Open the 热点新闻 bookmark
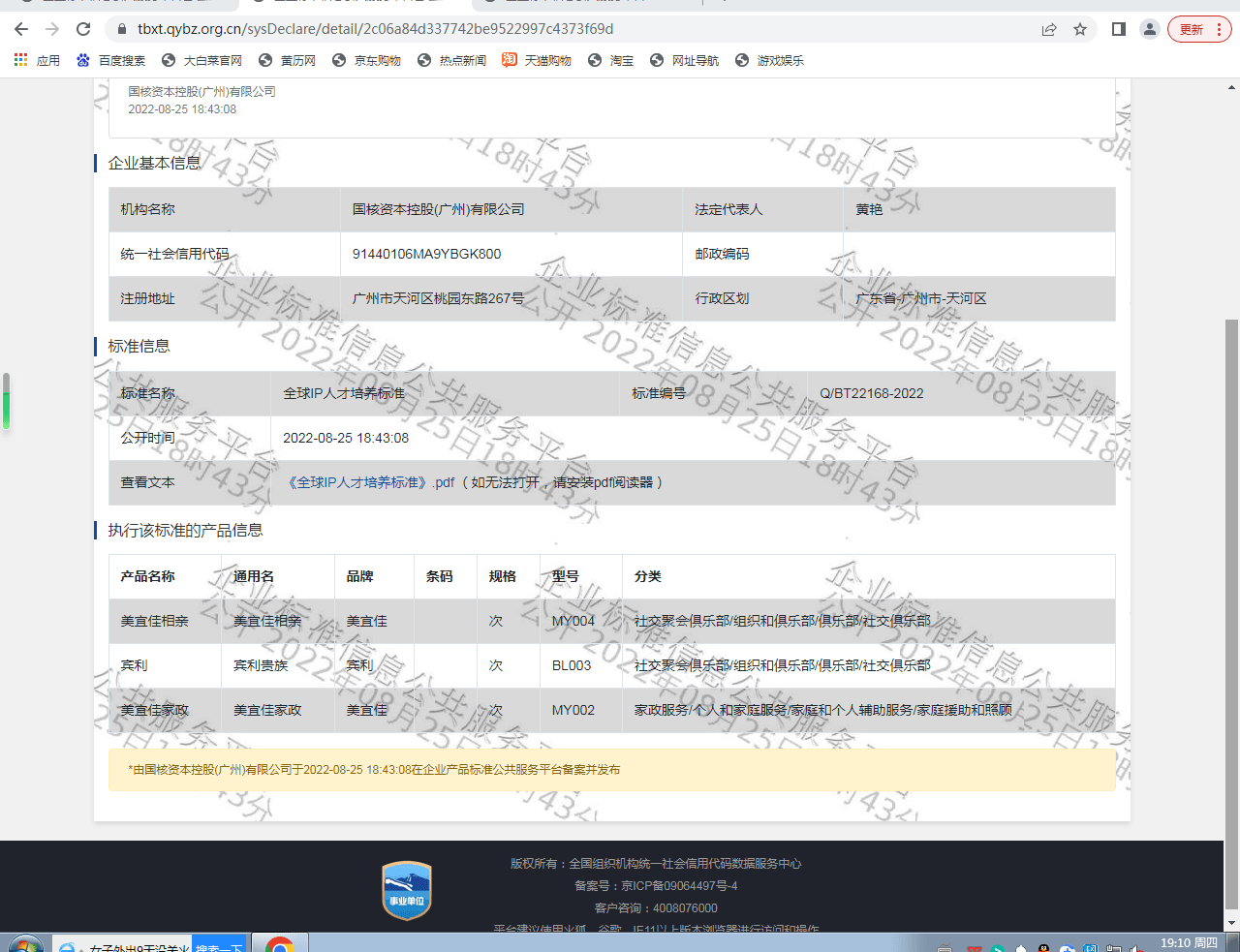 (x=451, y=60)
